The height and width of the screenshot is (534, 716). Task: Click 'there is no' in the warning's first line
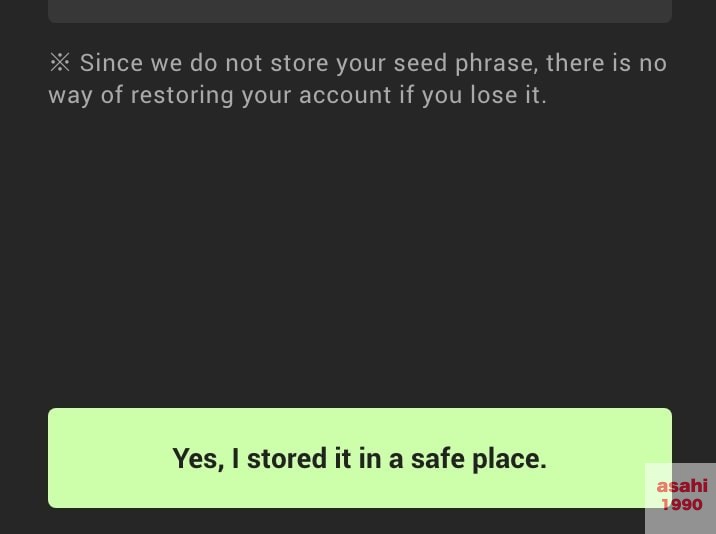click(606, 63)
